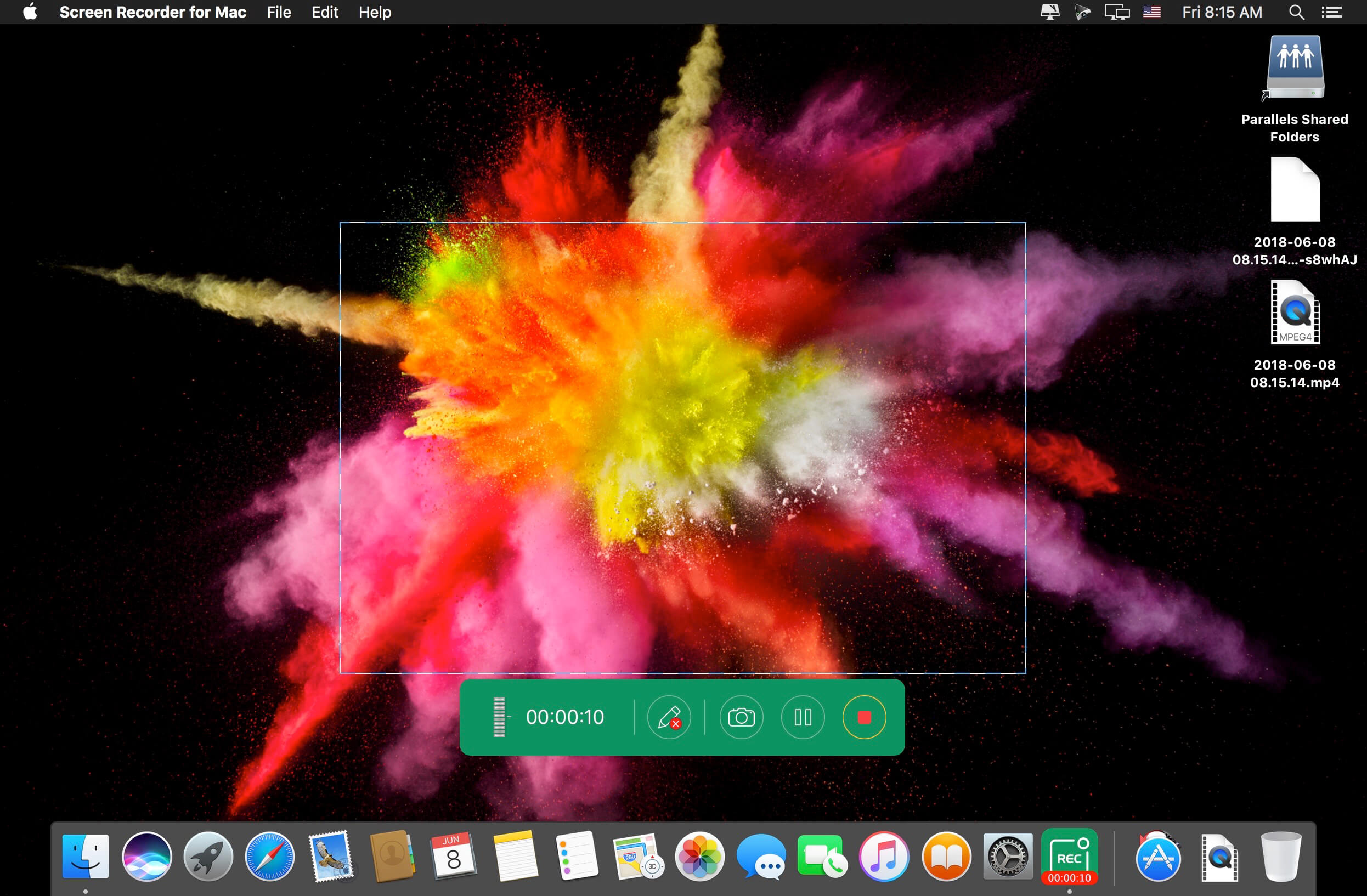Open the Apple menu
The image size is (1367, 896).
click(30, 12)
